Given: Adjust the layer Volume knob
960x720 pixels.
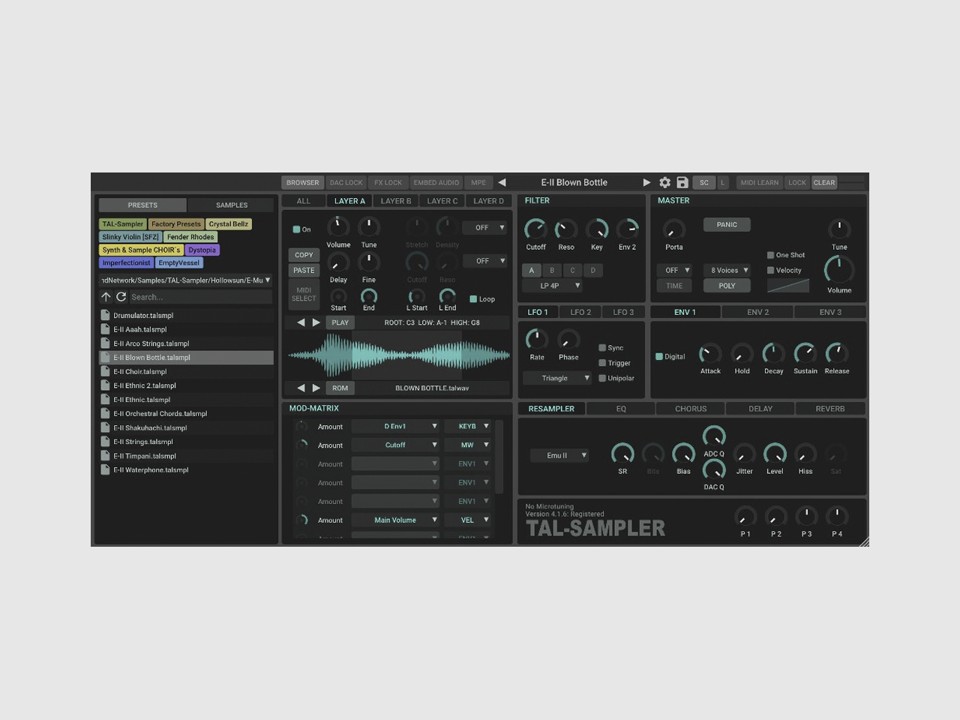Looking at the screenshot, I should [x=338, y=227].
